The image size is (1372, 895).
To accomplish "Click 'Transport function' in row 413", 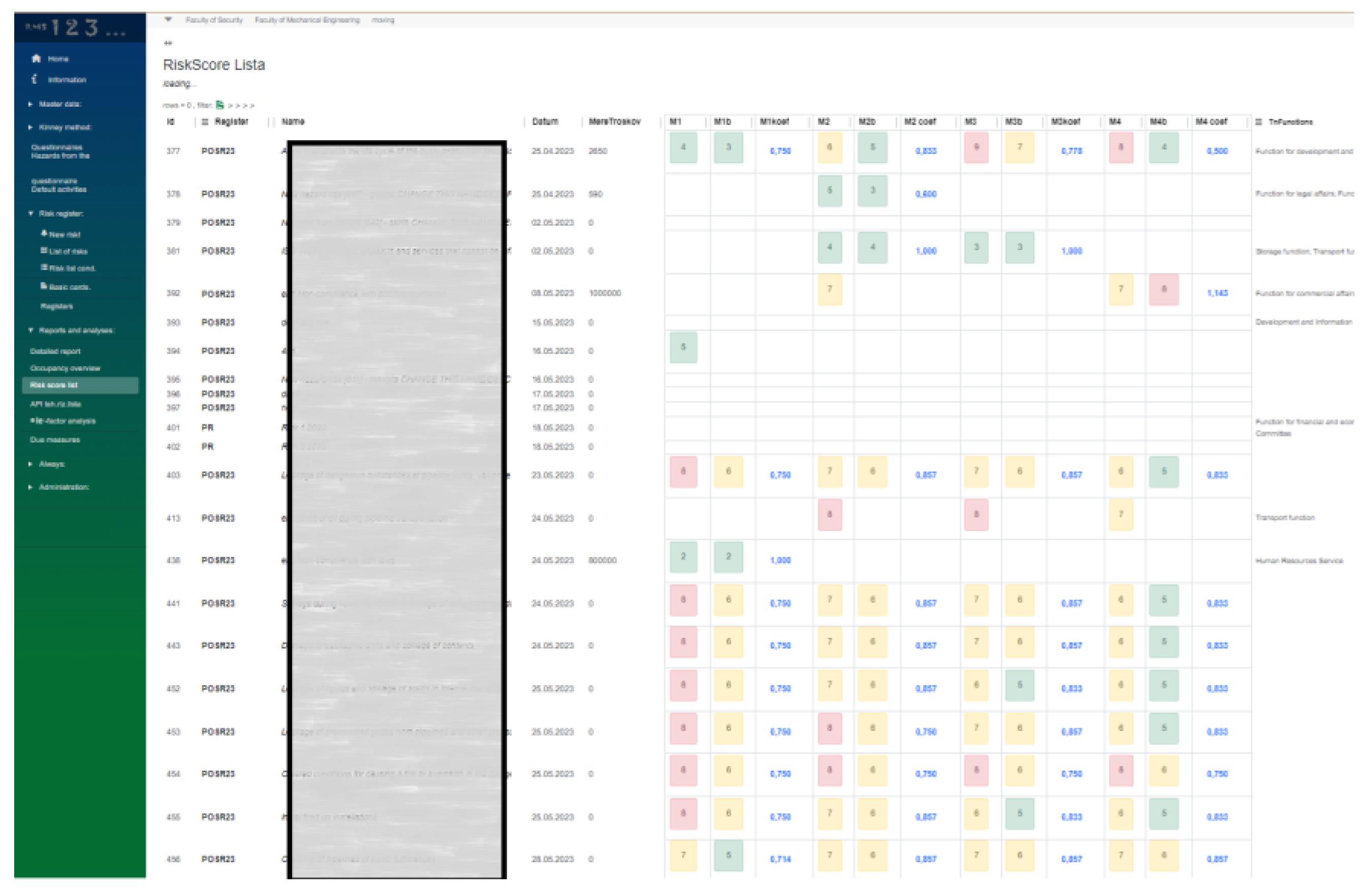I will click(x=1285, y=518).
